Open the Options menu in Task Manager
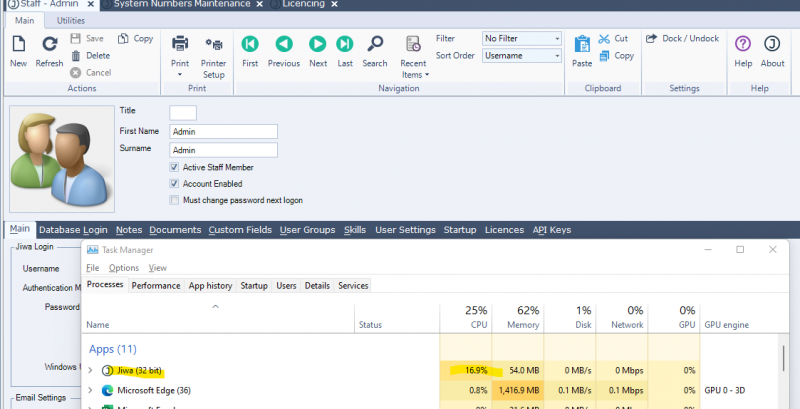The height and width of the screenshot is (409, 800). [124, 268]
